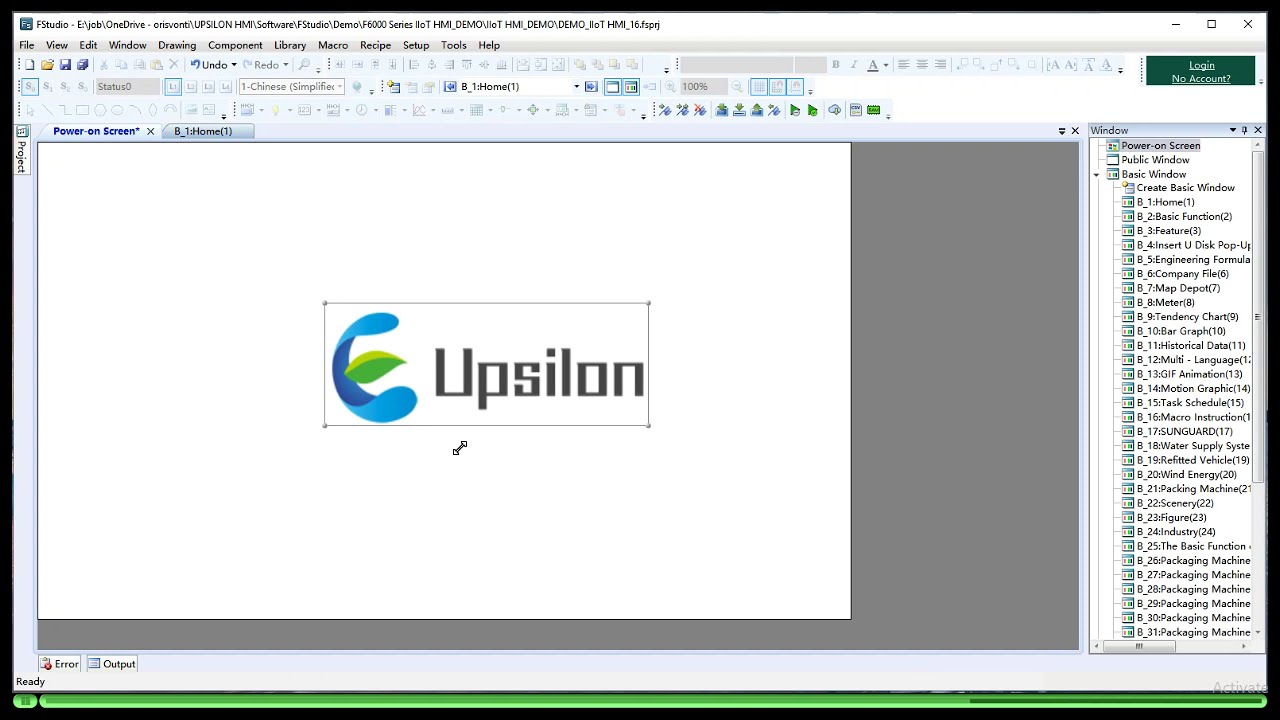Click the upload from HMI icon
The width and height of the screenshot is (1280, 720).
pos(757,110)
